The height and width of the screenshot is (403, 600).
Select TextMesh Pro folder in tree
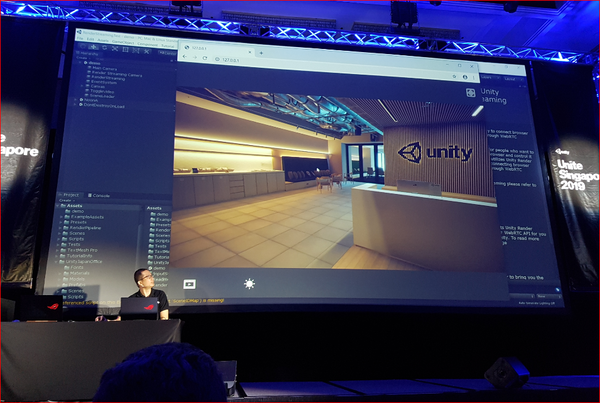coord(79,250)
